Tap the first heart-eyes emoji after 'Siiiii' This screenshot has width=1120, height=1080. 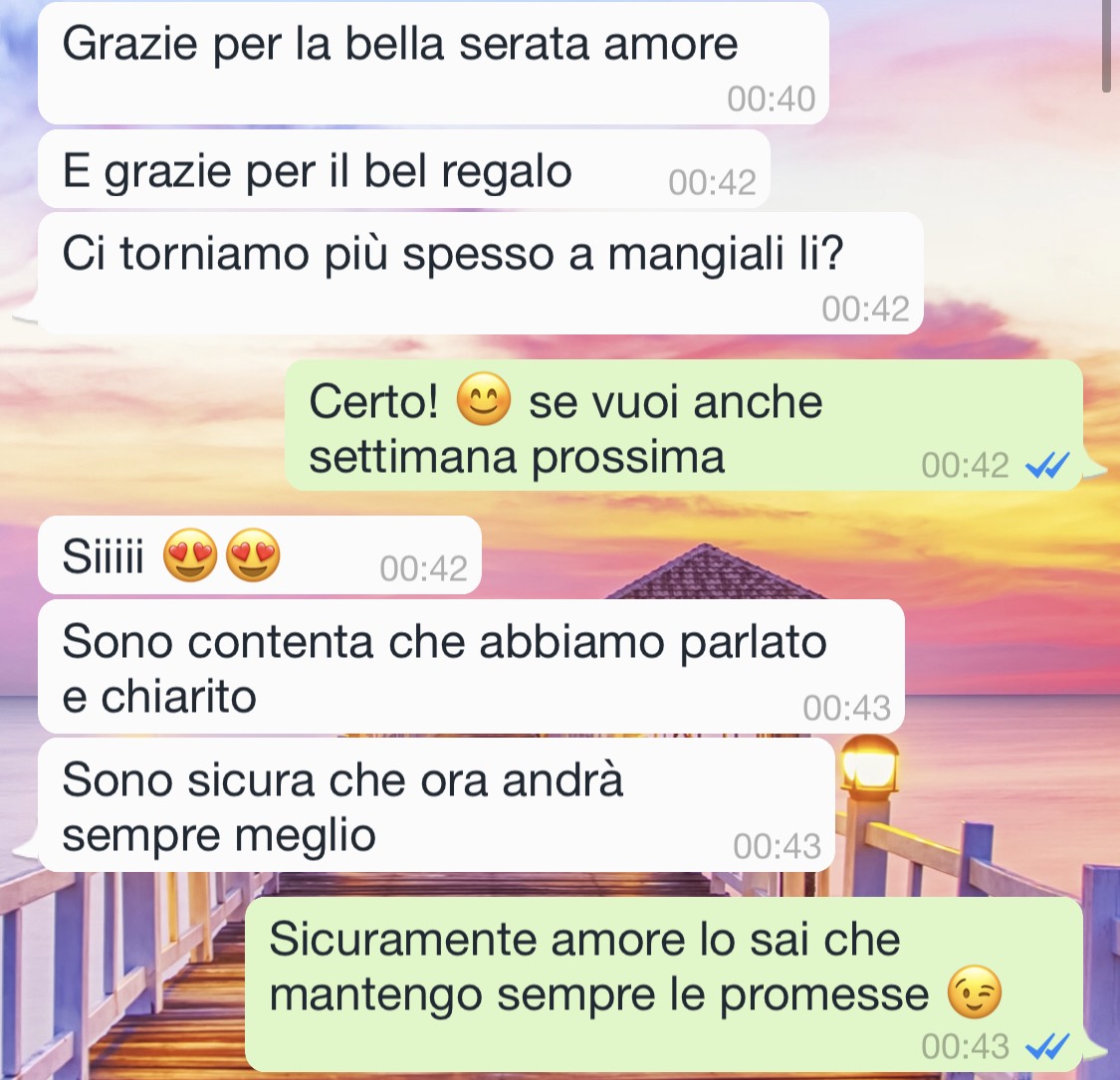coord(190,555)
